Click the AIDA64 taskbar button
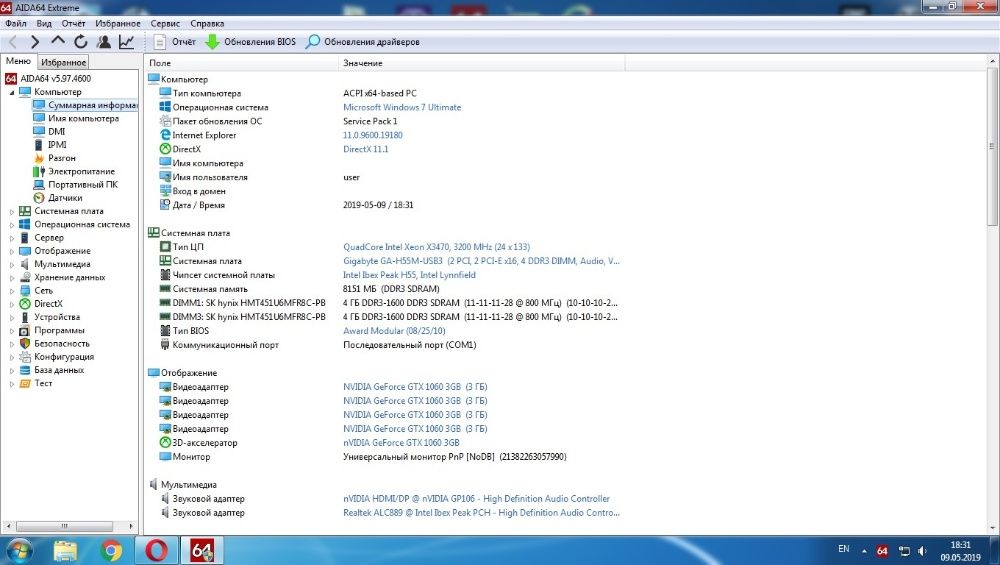Screen dimensions: 1000x565 (202, 550)
